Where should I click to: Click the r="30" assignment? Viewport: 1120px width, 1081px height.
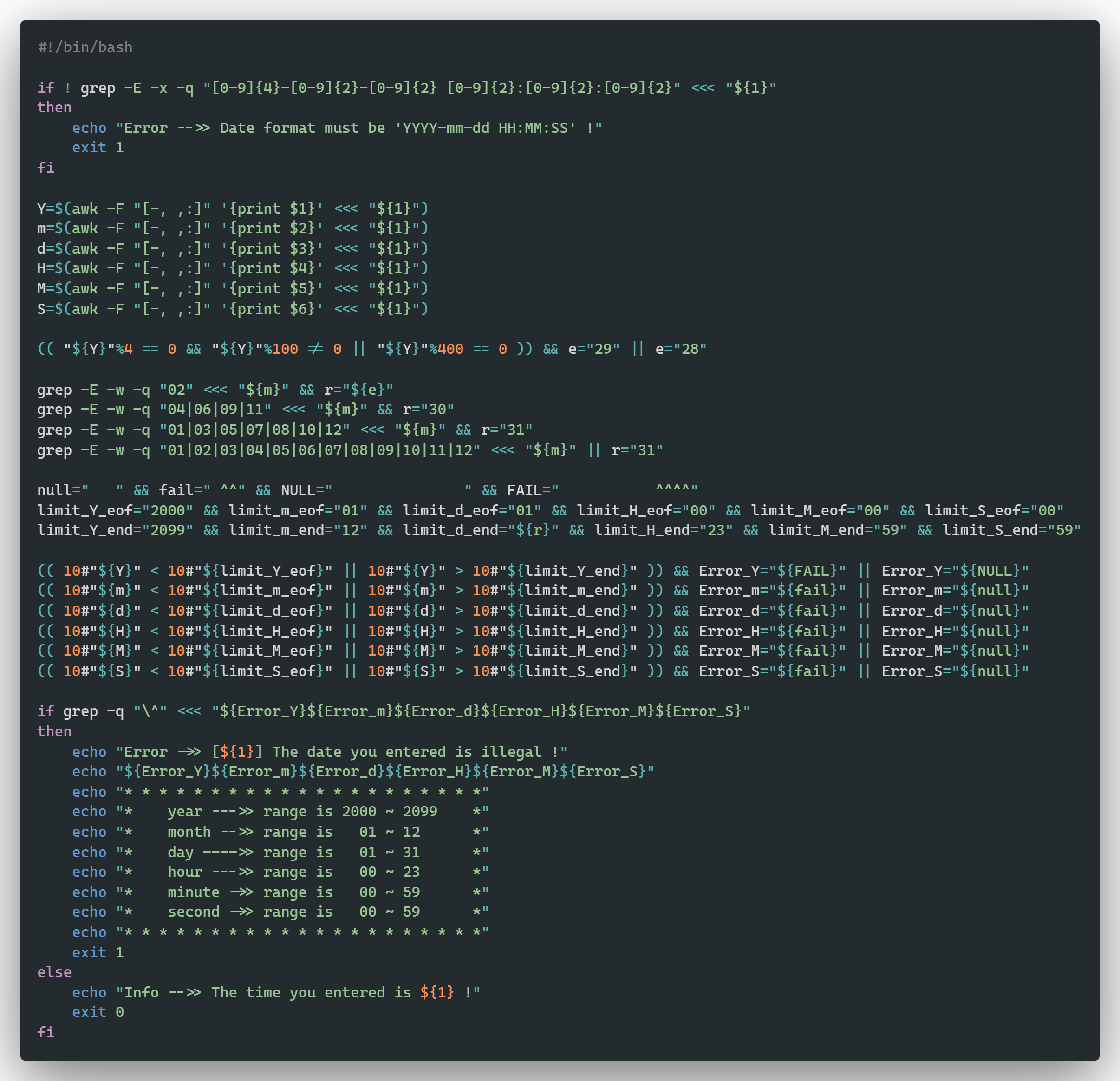428,409
